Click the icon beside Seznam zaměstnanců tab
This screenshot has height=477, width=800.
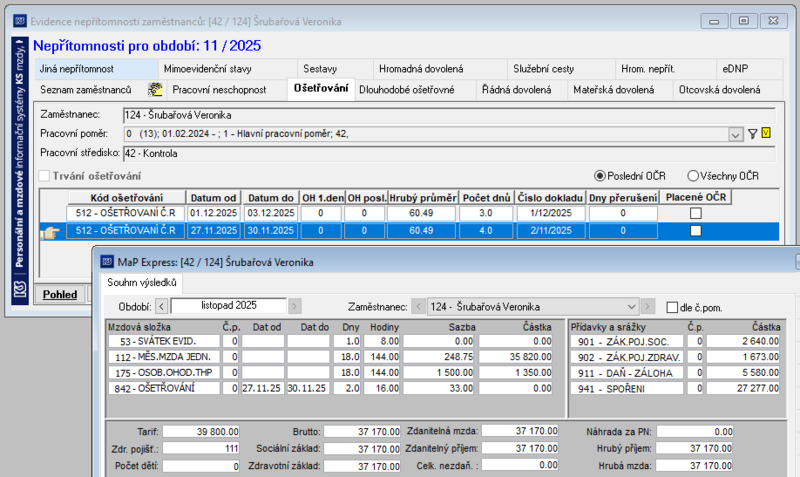coord(155,90)
